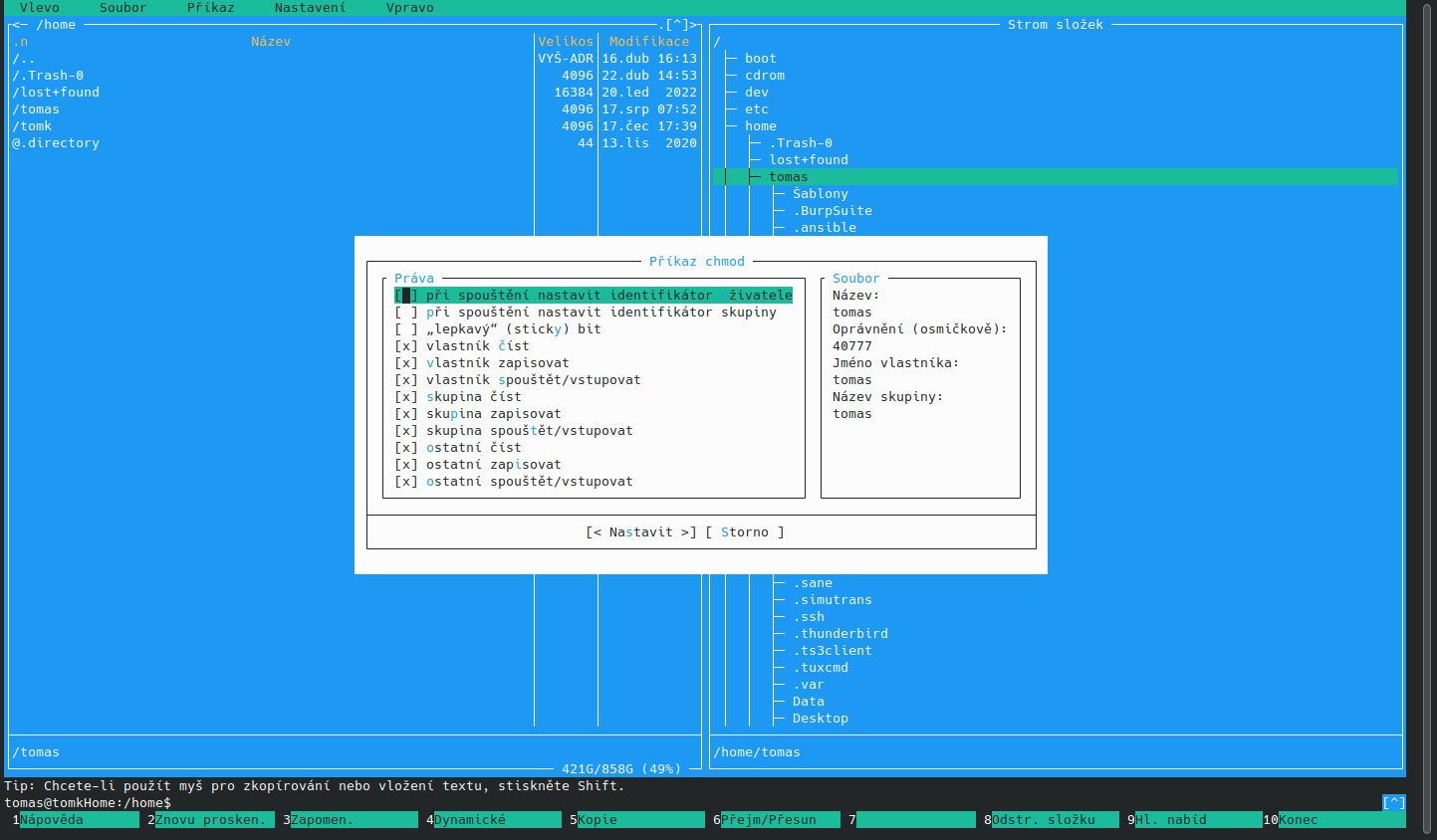The width and height of the screenshot is (1437, 840).
Task: Open the Vpravo menu
Action: coord(410,8)
